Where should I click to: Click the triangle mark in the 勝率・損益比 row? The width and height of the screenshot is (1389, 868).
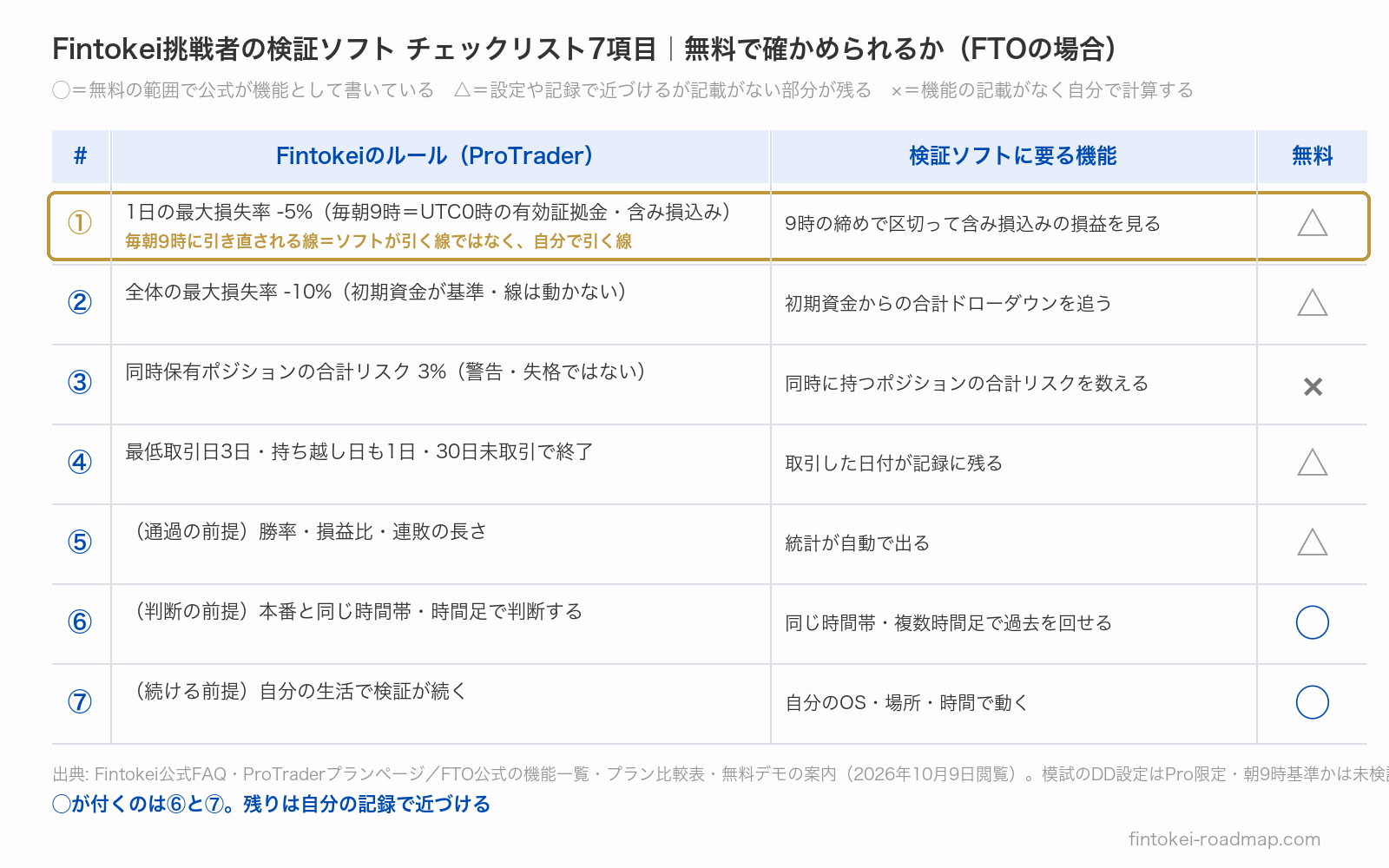point(1312,543)
